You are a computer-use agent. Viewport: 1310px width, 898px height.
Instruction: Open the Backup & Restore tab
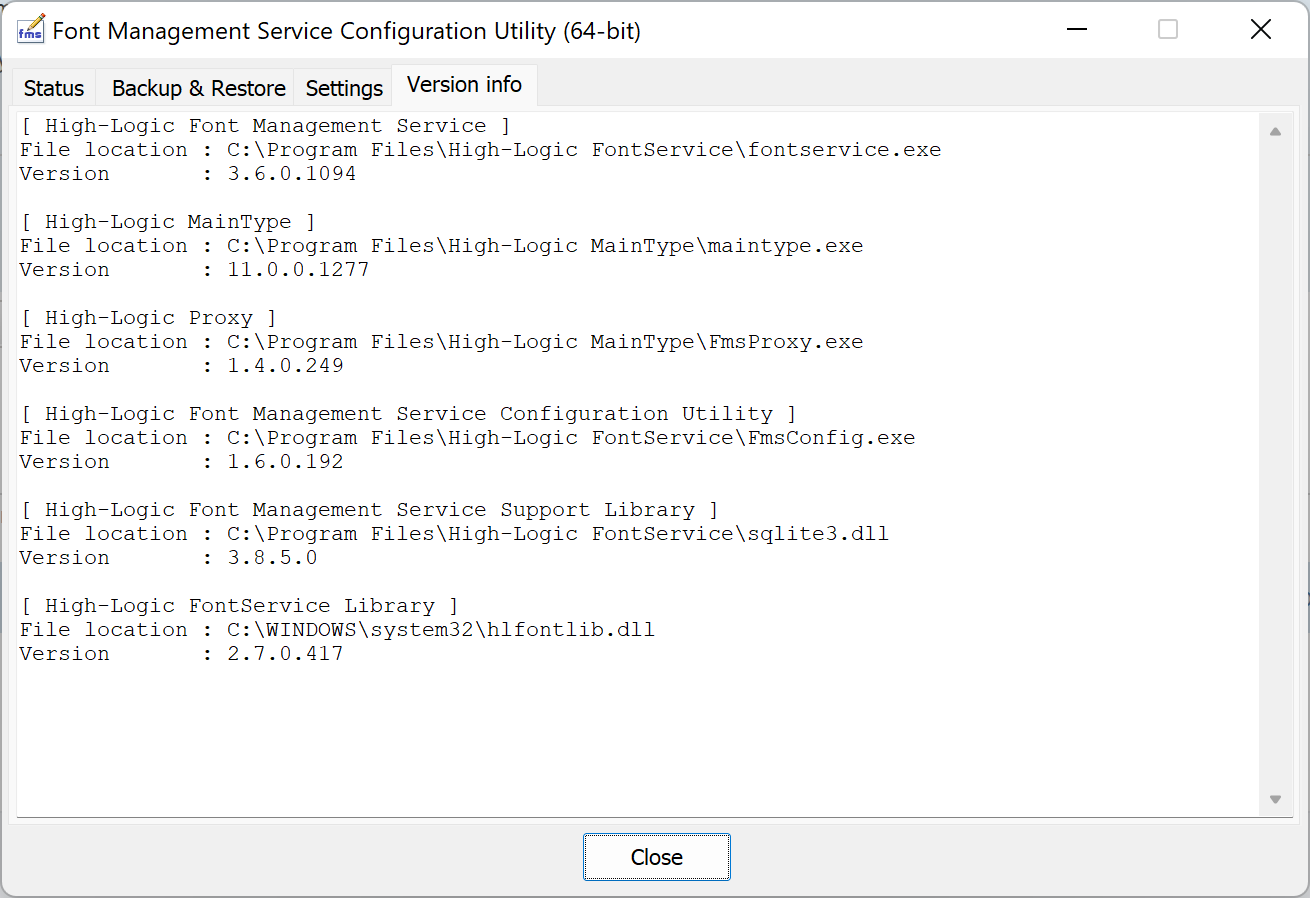point(198,88)
